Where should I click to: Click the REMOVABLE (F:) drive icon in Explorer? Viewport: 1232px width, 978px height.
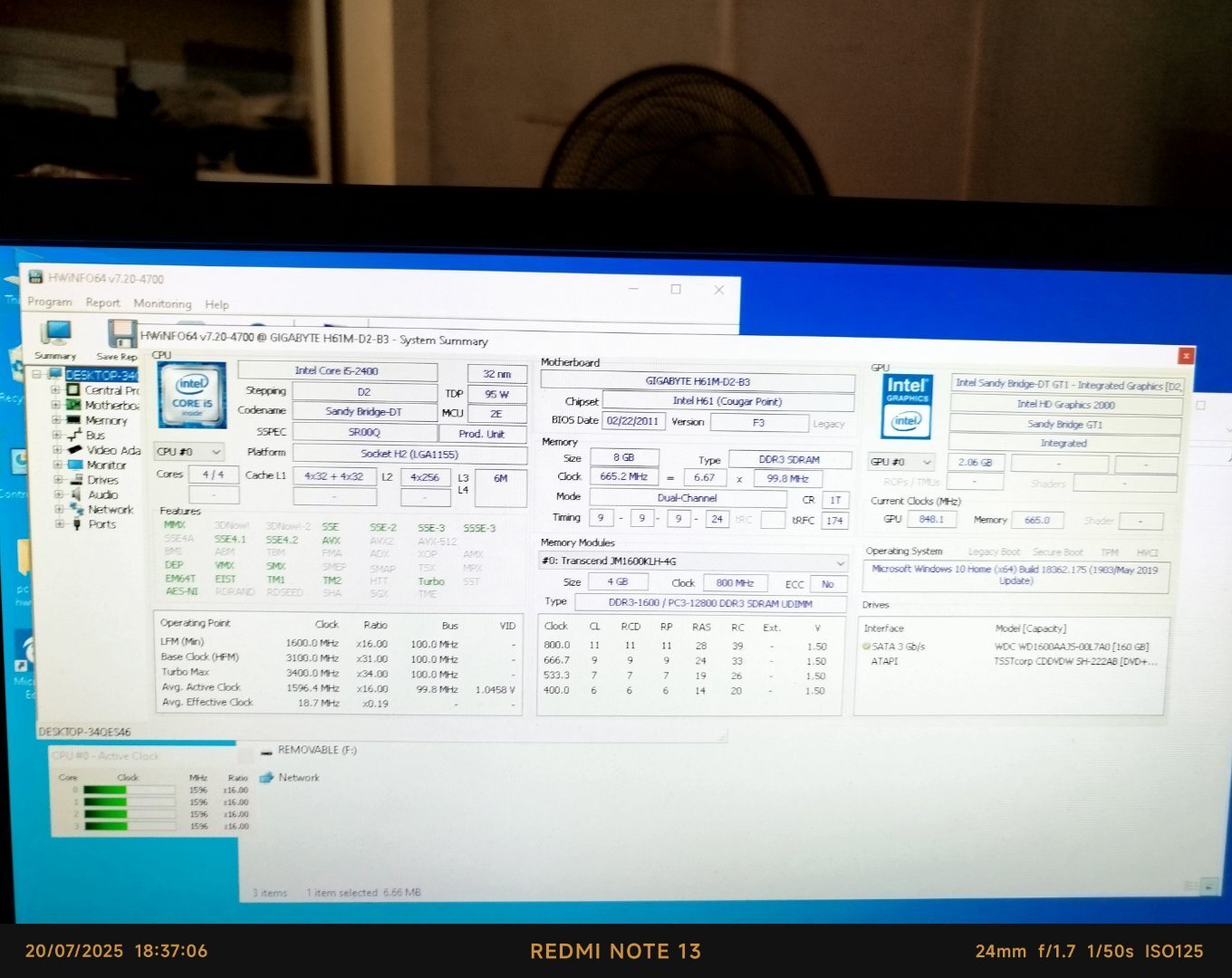click(266, 752)
